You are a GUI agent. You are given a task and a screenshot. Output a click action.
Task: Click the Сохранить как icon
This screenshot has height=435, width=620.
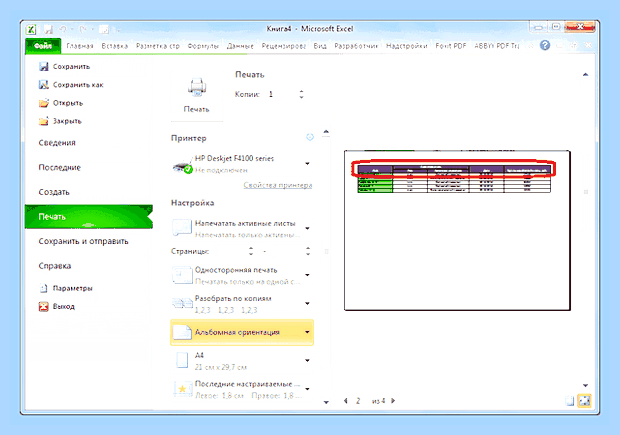tap(43, 85)
